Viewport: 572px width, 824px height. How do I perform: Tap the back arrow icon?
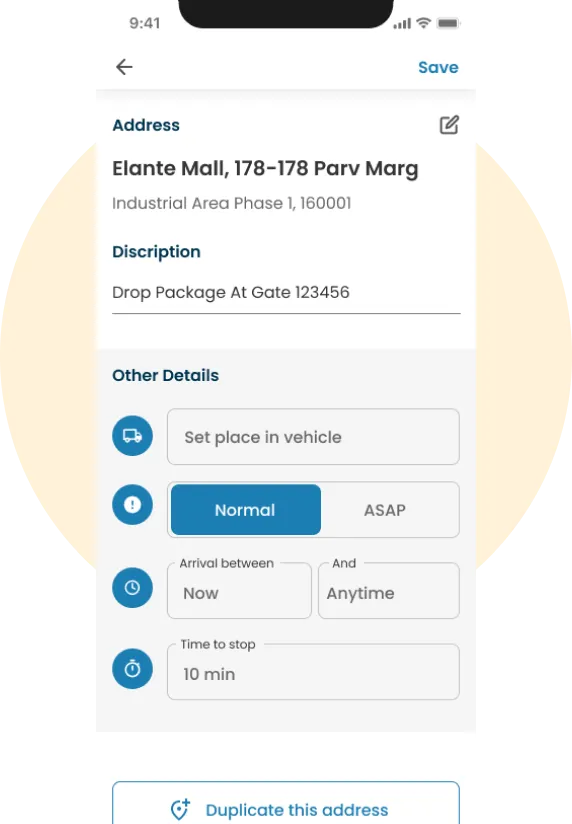pos(124,67)
